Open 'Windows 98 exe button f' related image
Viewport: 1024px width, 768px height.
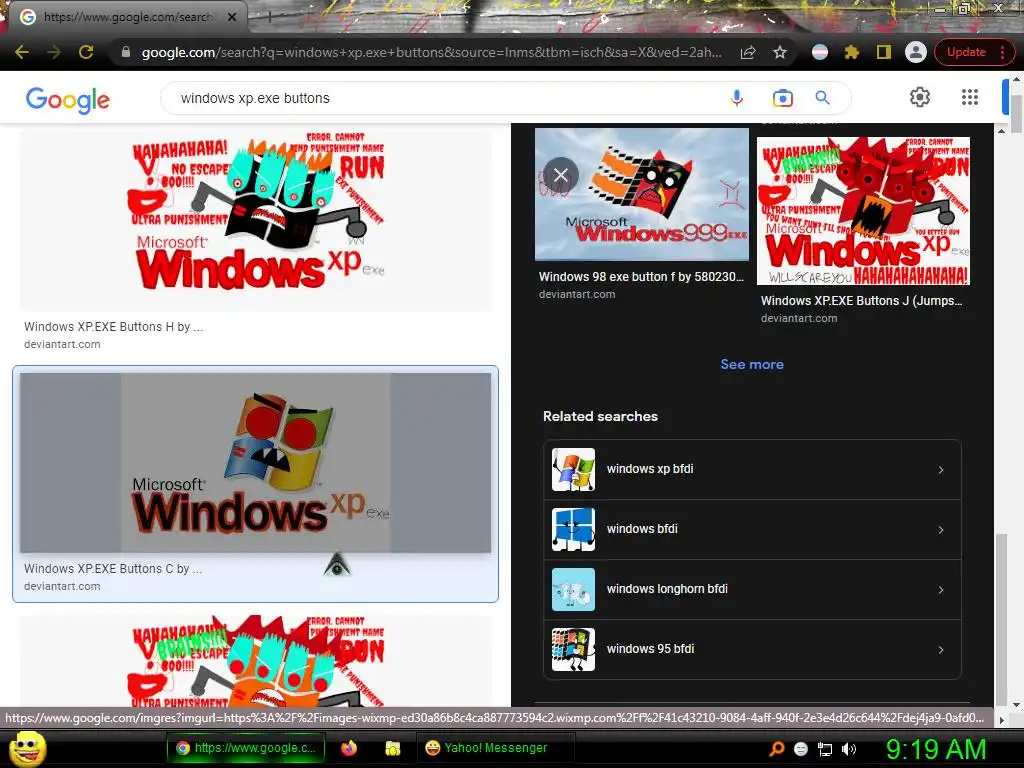(x=641, y=195)
